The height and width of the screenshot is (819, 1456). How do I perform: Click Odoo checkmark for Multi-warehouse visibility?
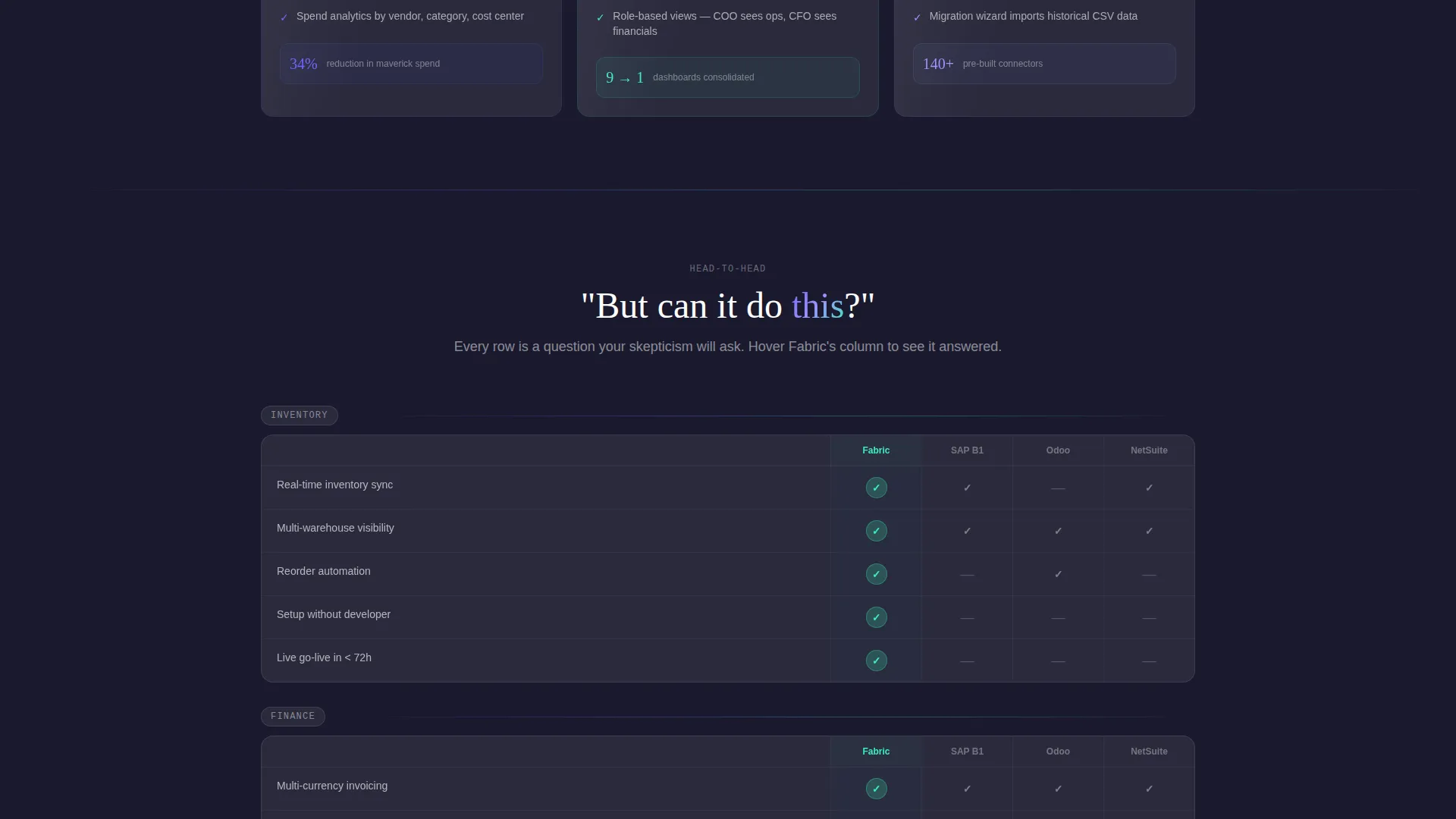(1058, 531)
